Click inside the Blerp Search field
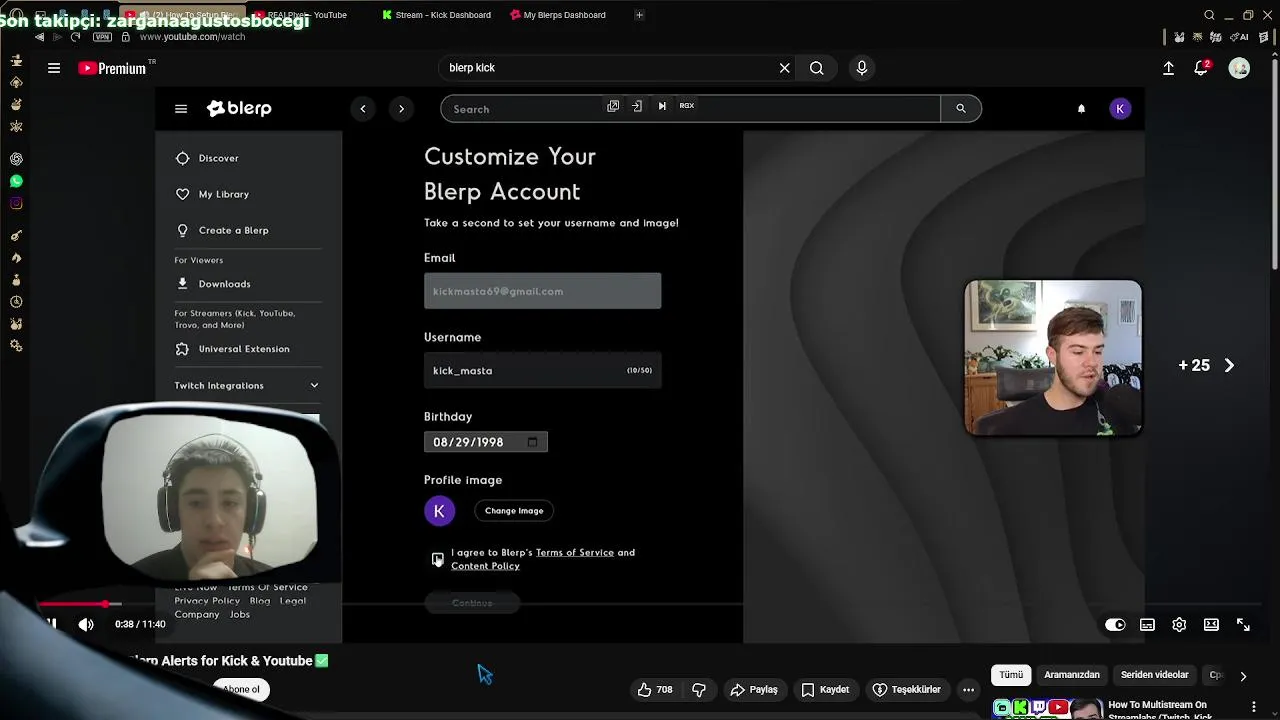 (x=690, y=109)
